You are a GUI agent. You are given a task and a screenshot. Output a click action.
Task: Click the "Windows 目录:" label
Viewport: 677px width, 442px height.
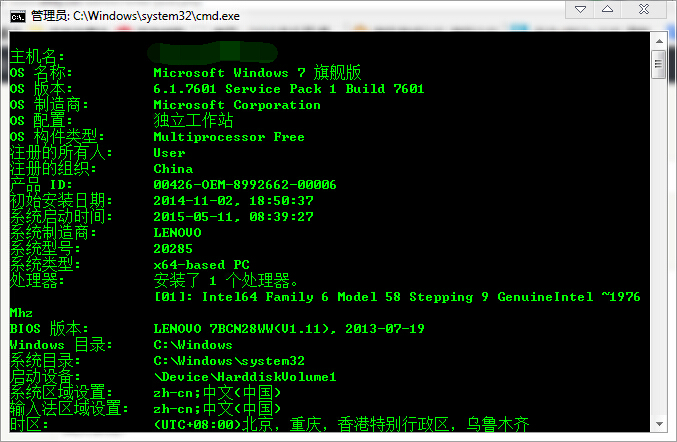(61, 344)
